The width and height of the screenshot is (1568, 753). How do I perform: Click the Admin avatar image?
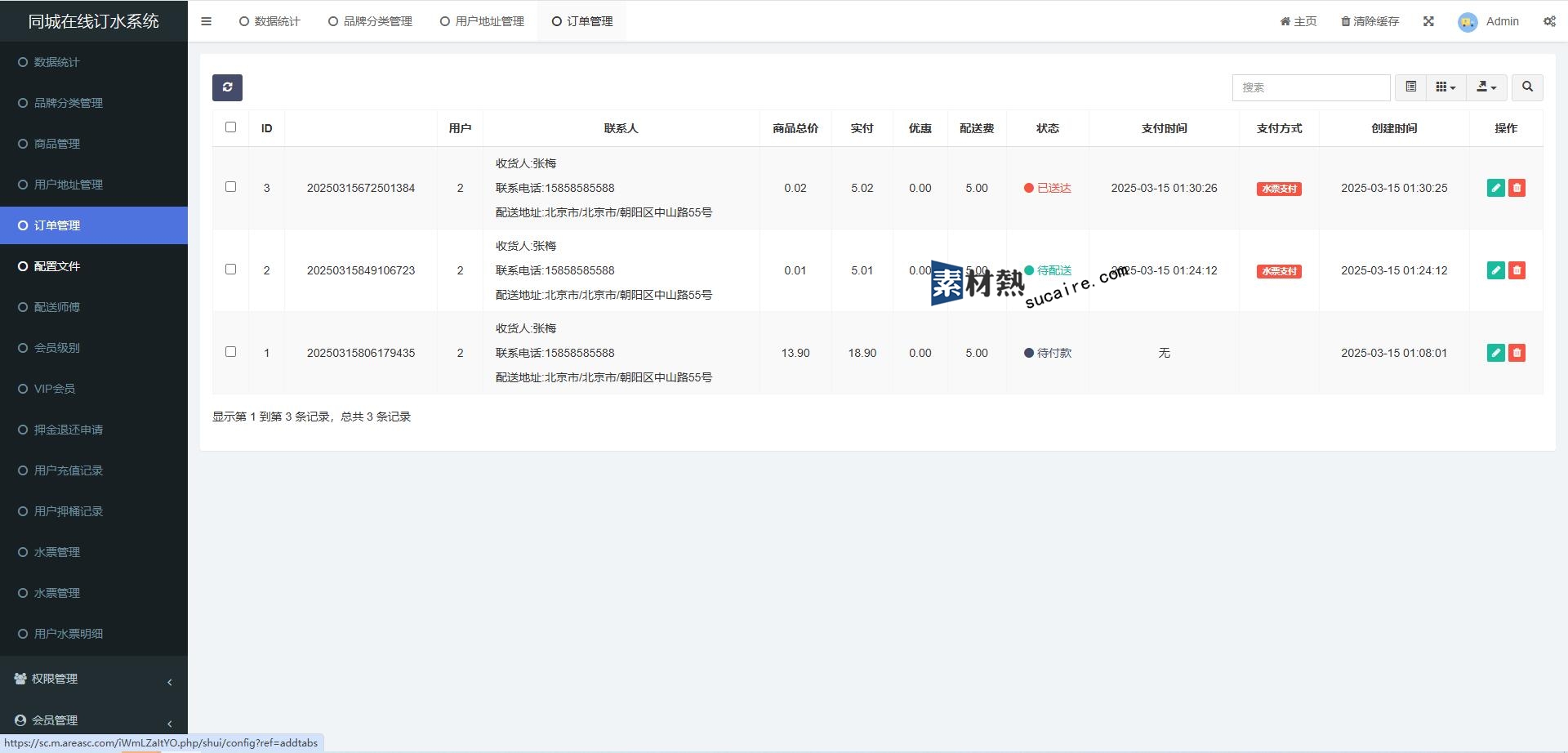click(1468, 22)
